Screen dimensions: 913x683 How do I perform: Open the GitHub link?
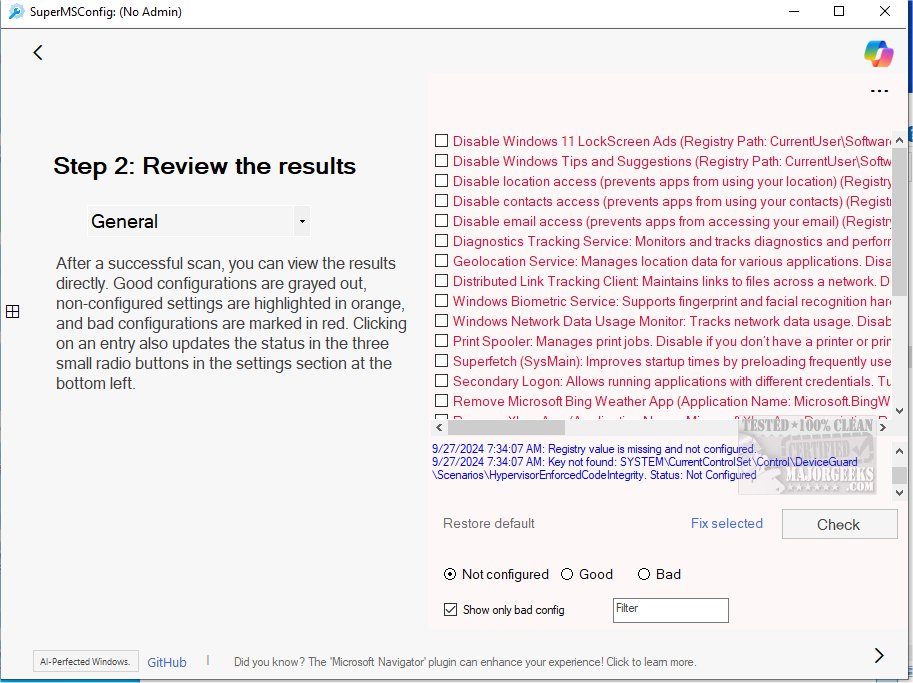click(x=167, y=662)
